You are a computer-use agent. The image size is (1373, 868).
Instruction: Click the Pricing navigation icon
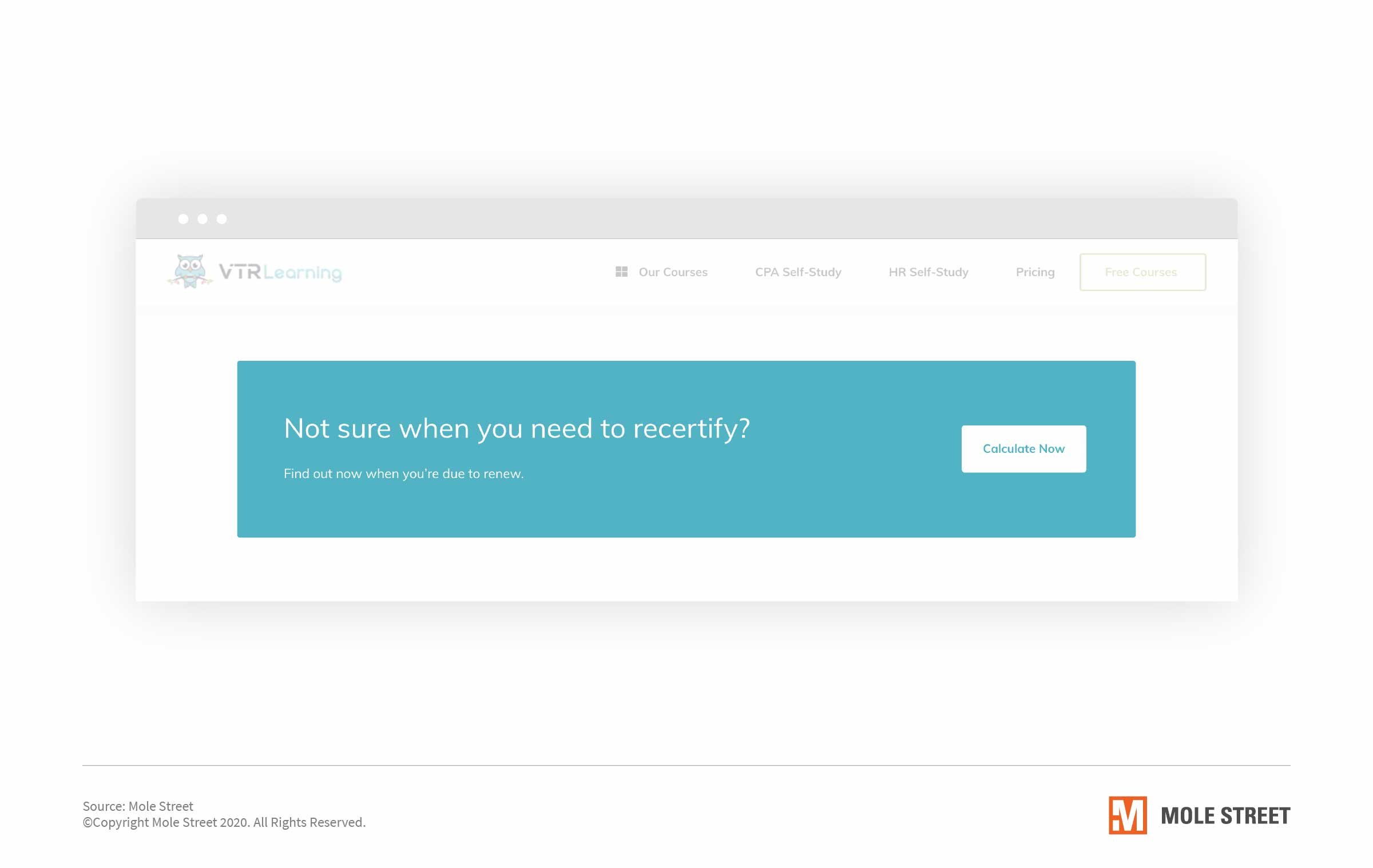tap(1035, 271)
